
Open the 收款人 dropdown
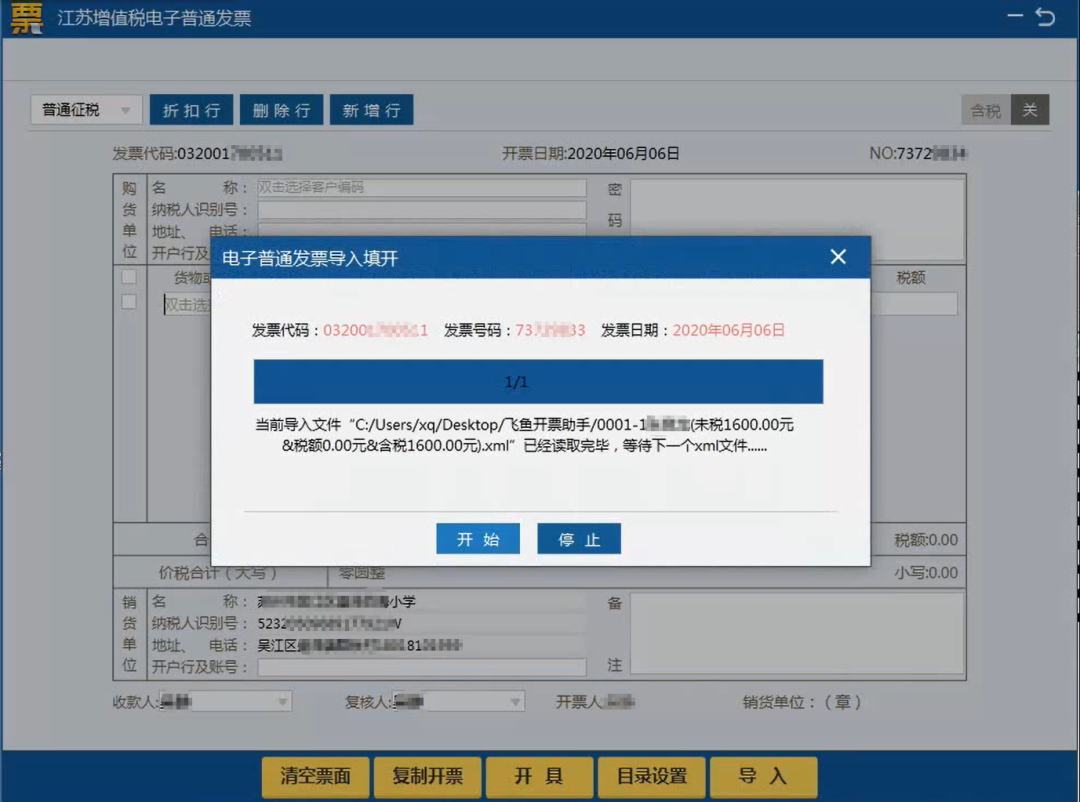tap(225, 701)
